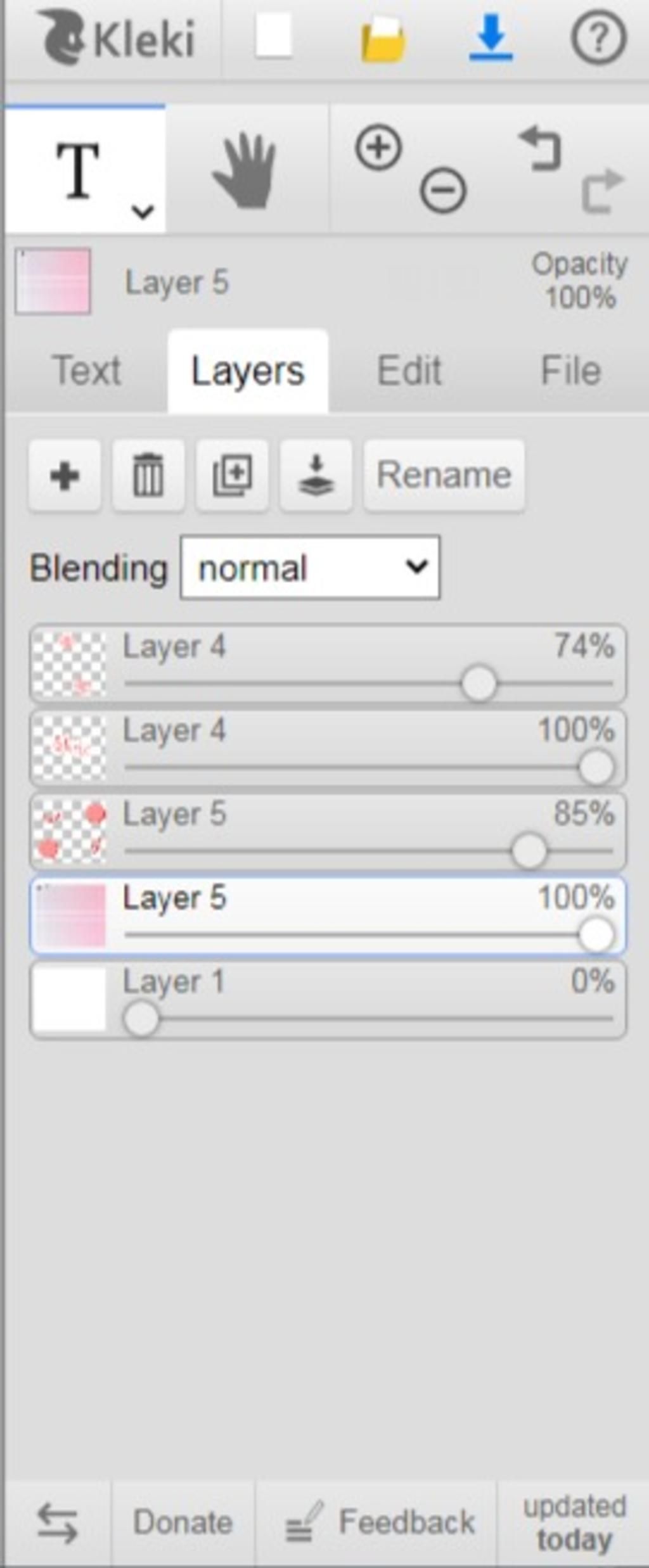649x1568 pixels.
Task: Select the Hand pan tool
Action: pyautogui.click(x=246, y=170)
